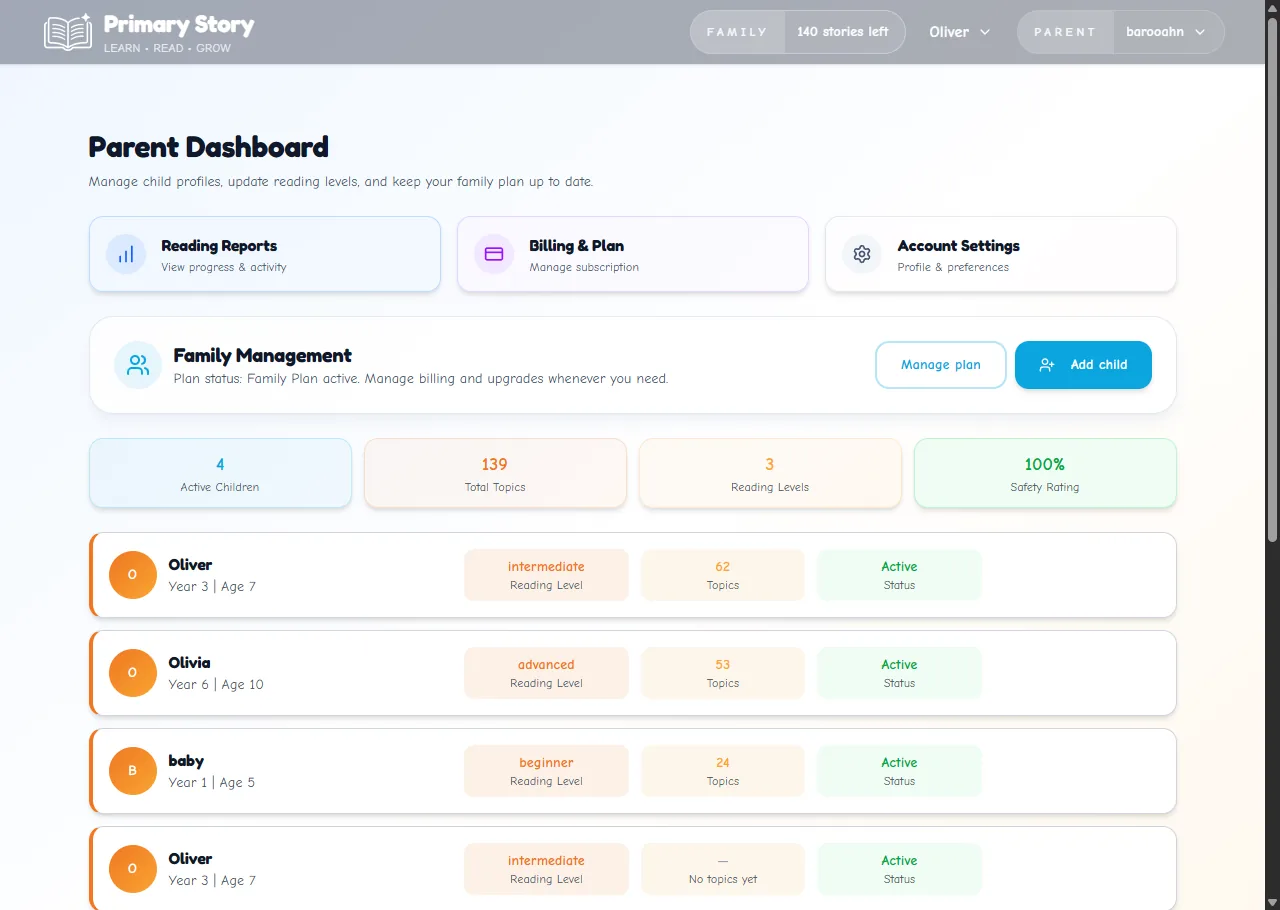Select the 100% Safety Rating stat card
This screenshot has height=910, width=1280.
pyautogui.click(x=1045, y=473)
